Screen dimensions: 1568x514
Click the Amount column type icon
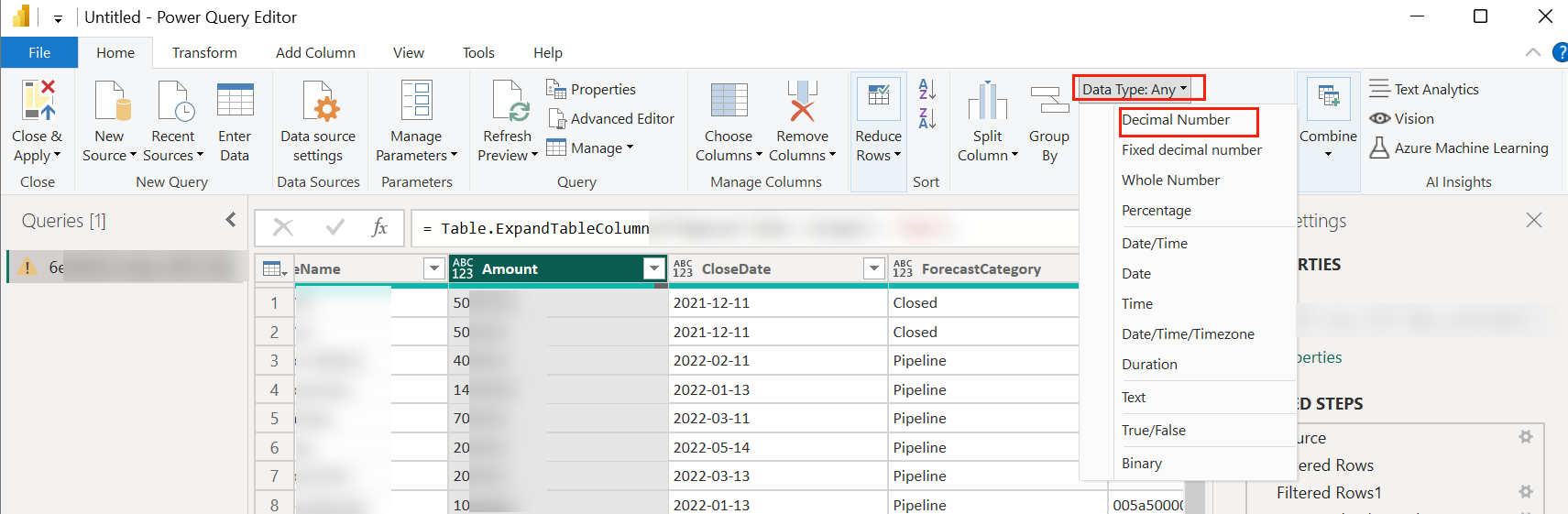click(x=463, y=268)
